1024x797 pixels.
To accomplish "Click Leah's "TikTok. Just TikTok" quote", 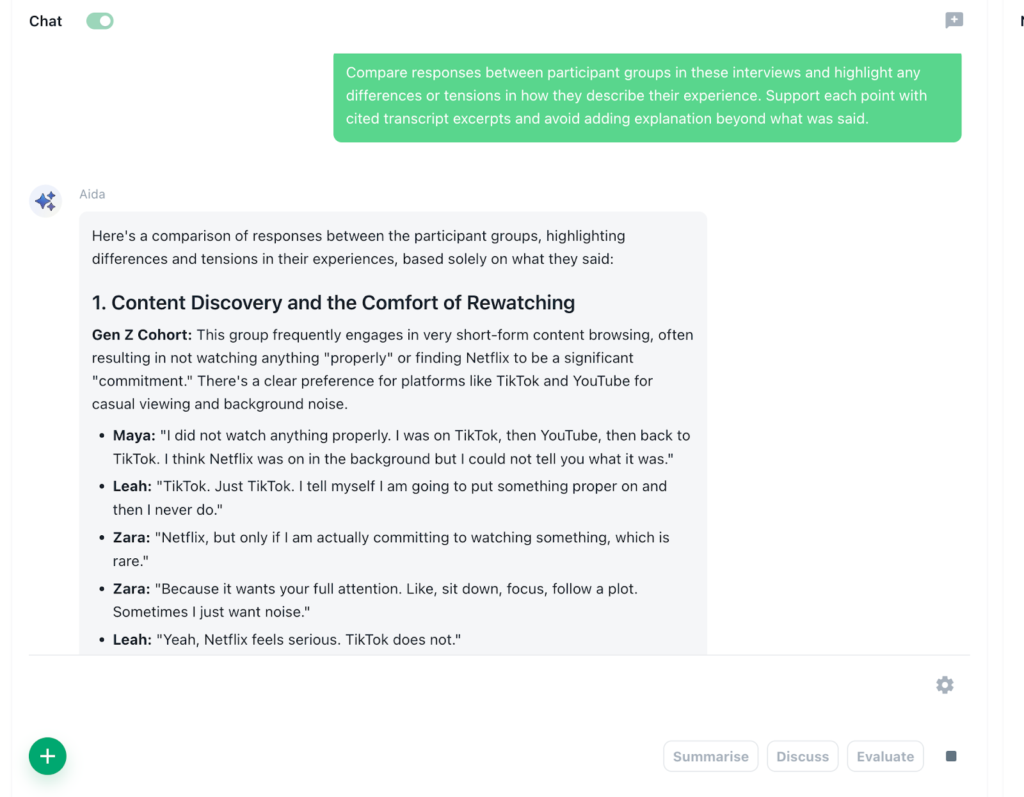I will pos(390,498).
